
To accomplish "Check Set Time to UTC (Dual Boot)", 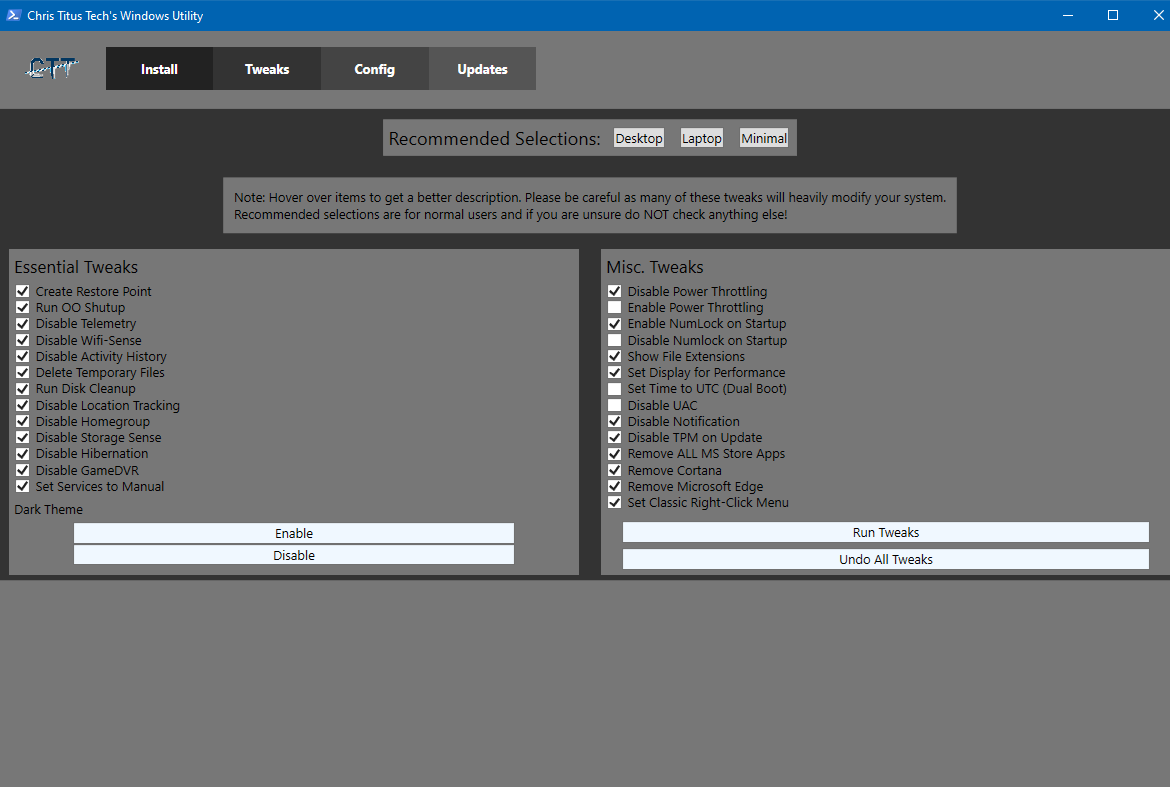I will pos(614,389).
